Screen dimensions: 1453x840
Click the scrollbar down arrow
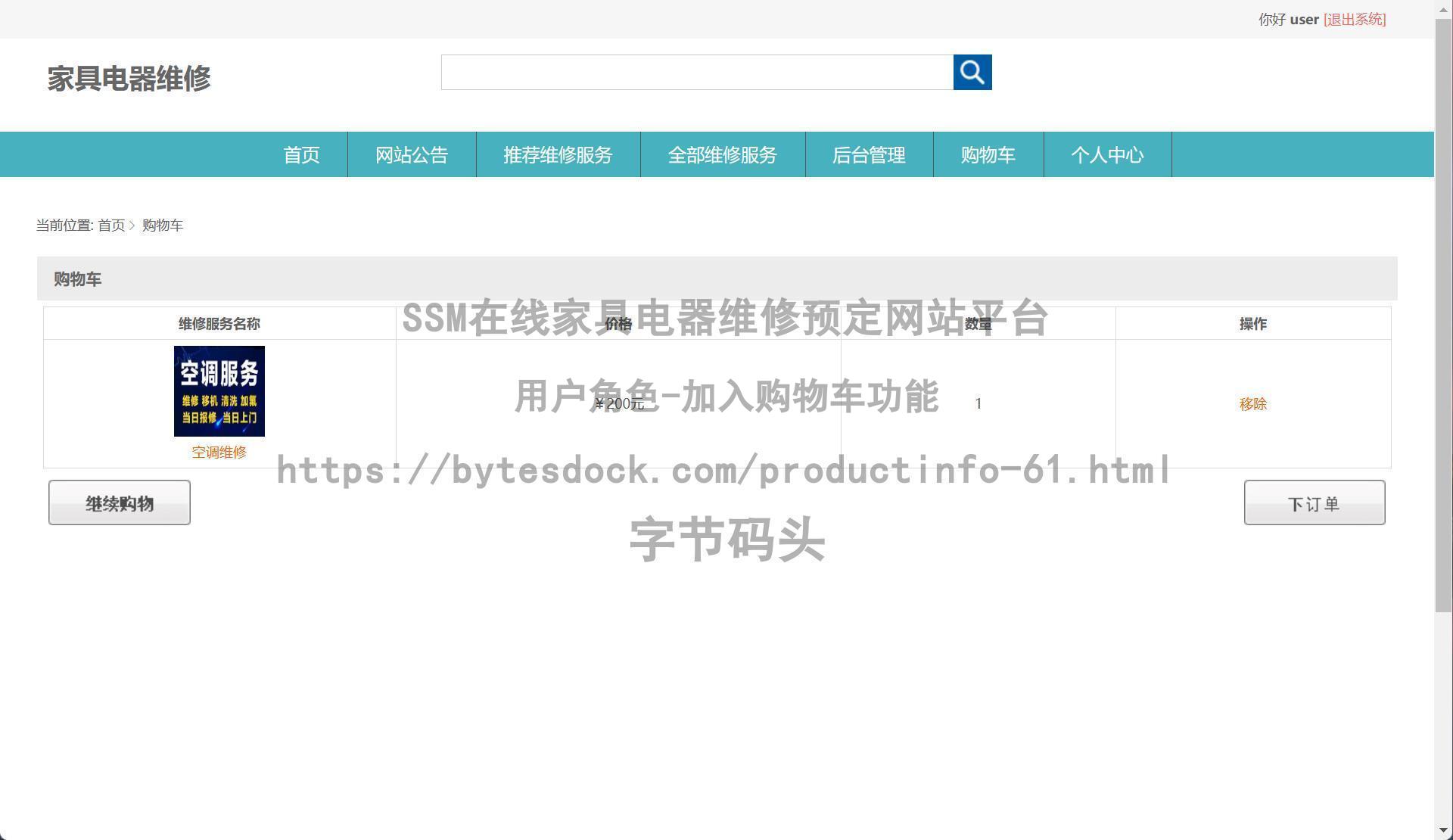tap(1443, 832)
